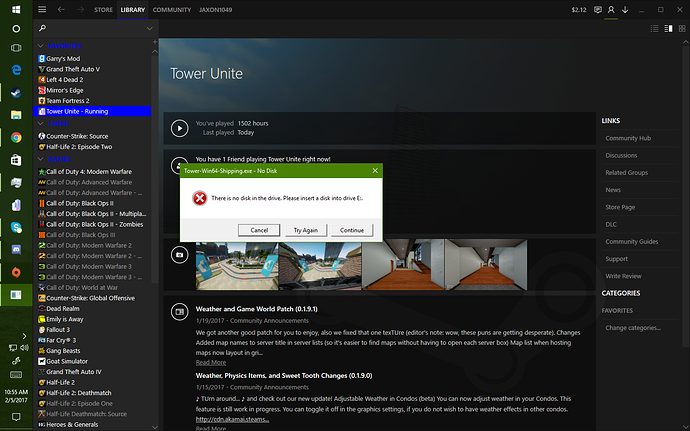Open the Steam hamburger menu
The image size is (690, 431).
tap(42, 9)
